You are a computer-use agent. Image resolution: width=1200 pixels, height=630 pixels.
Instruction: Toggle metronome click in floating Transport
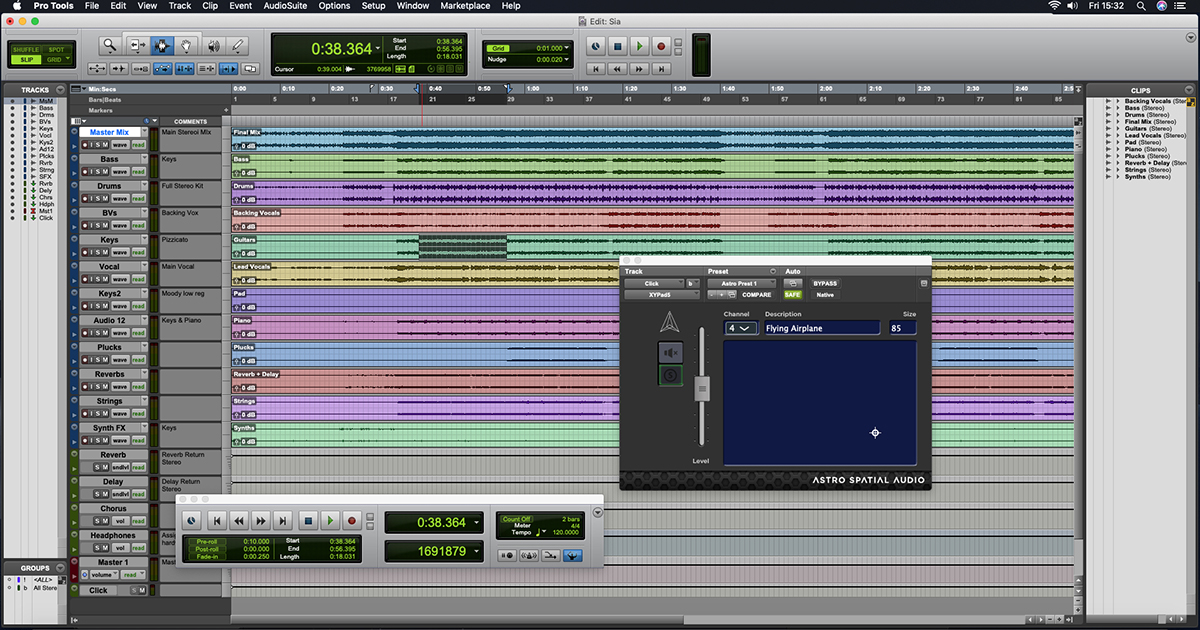pos(528,555)
